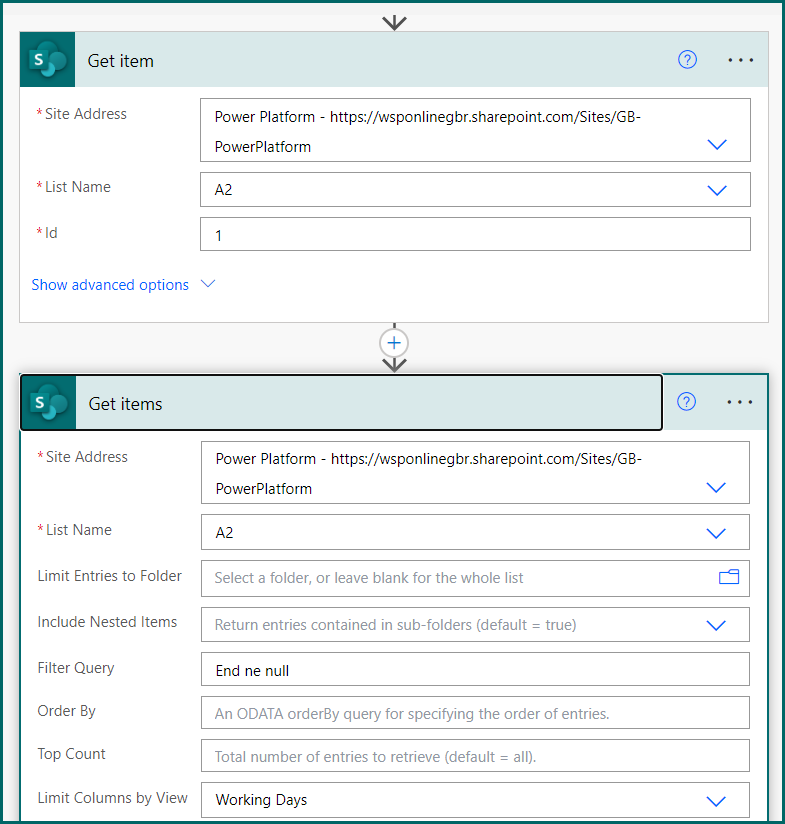The image size is (785, 824).
Task: Select the A2 value in Get item List Name
Action: [223, 190]
